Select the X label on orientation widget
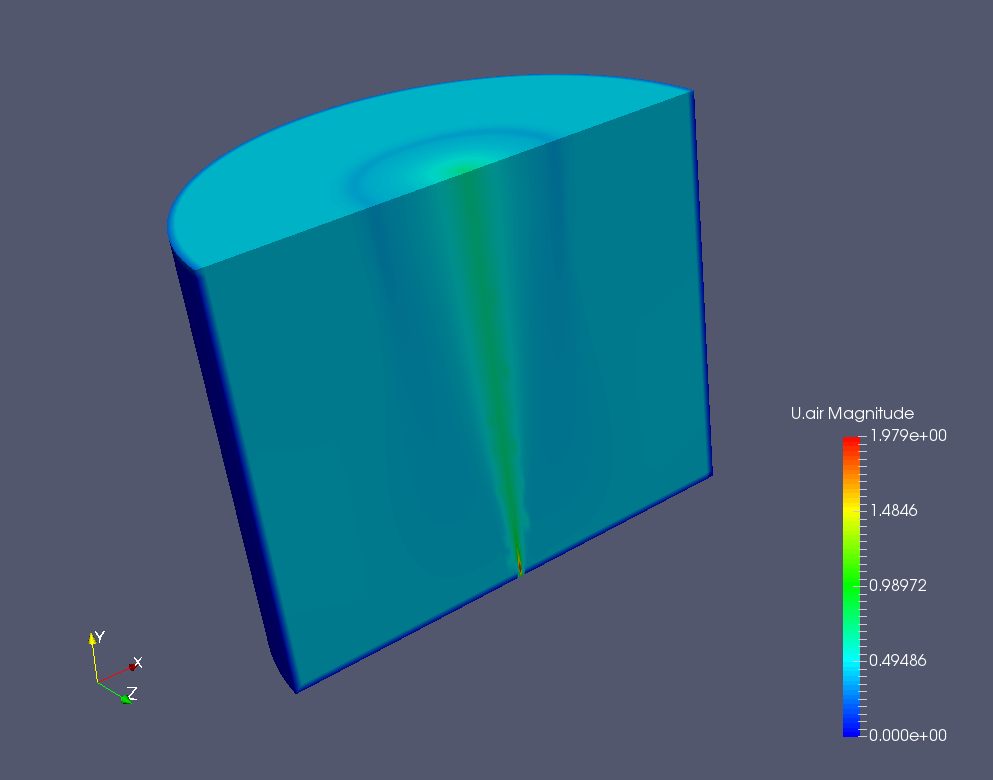The height and width of the screenshot is (780, 993). (x=139, y=662)
